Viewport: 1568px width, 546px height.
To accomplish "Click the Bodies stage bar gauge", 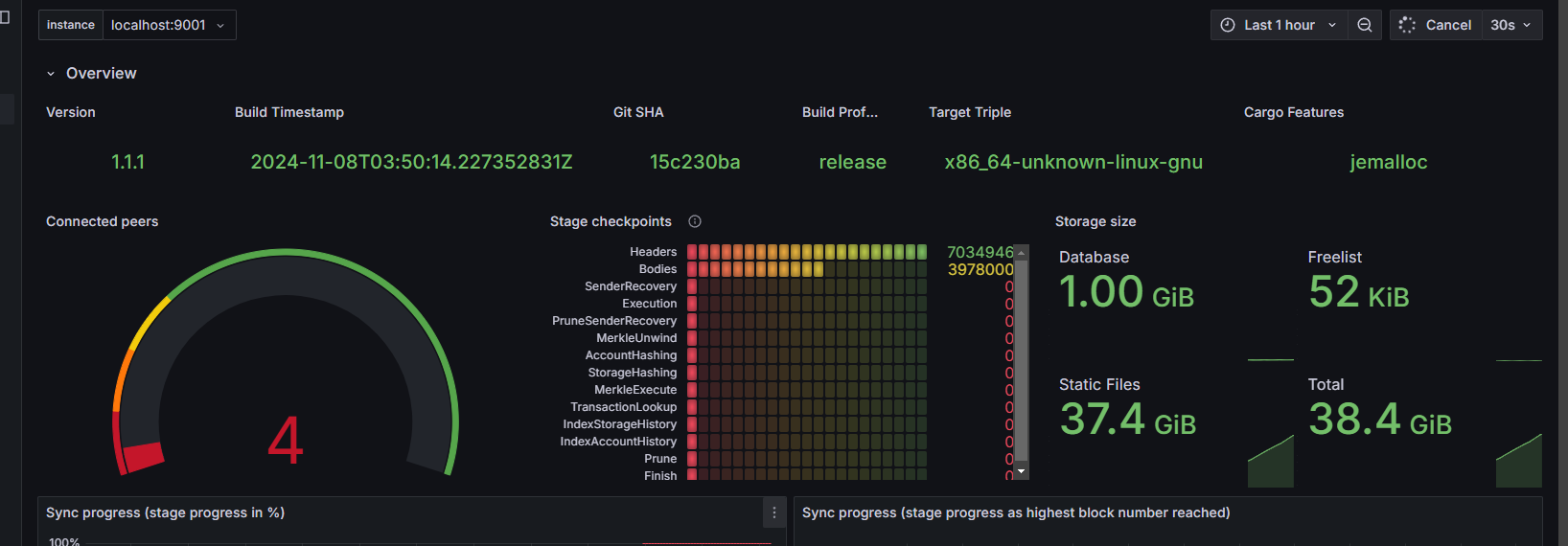I will [x=806, y=269].
